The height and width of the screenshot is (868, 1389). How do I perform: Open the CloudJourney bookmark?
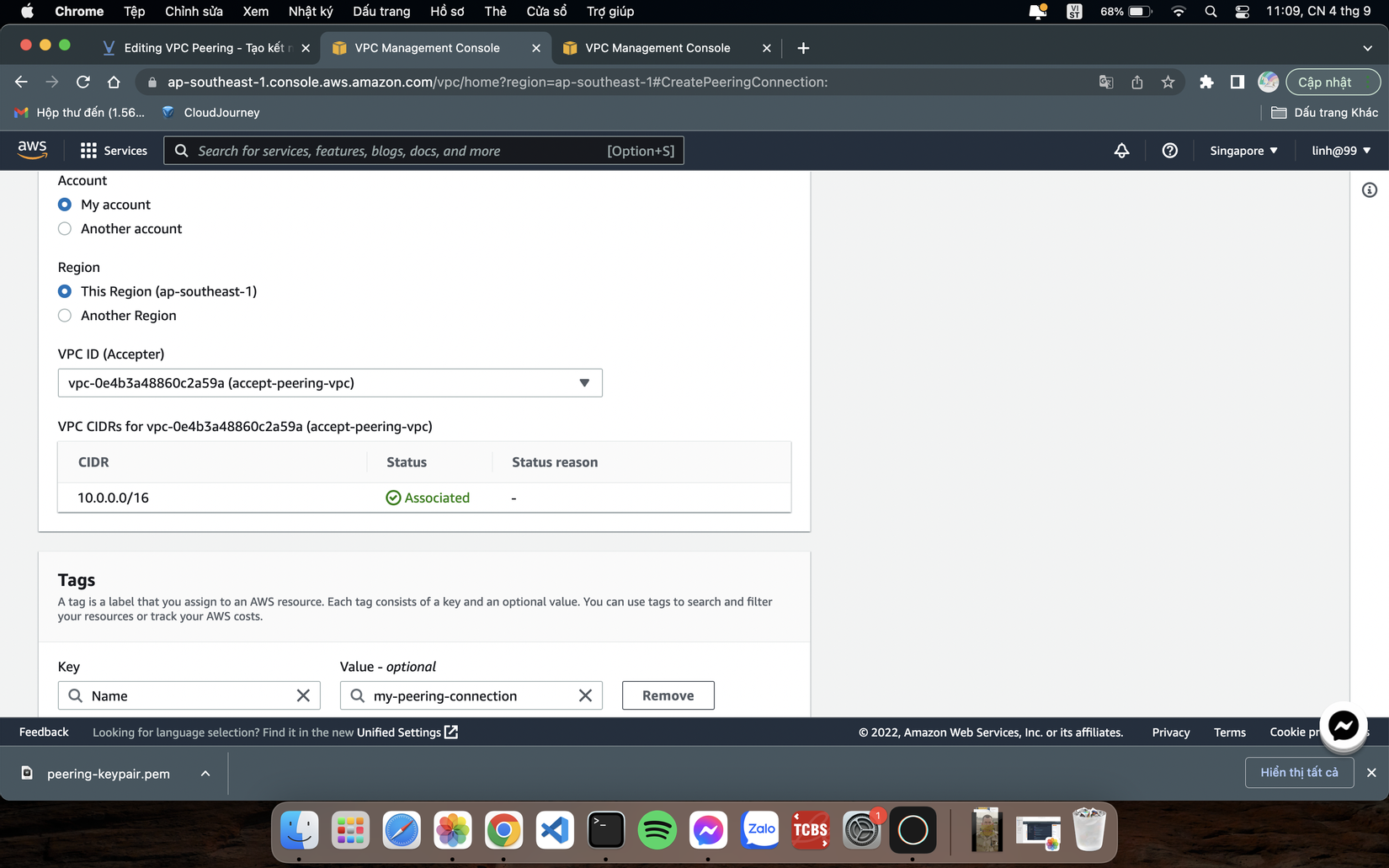pos(210,112)
